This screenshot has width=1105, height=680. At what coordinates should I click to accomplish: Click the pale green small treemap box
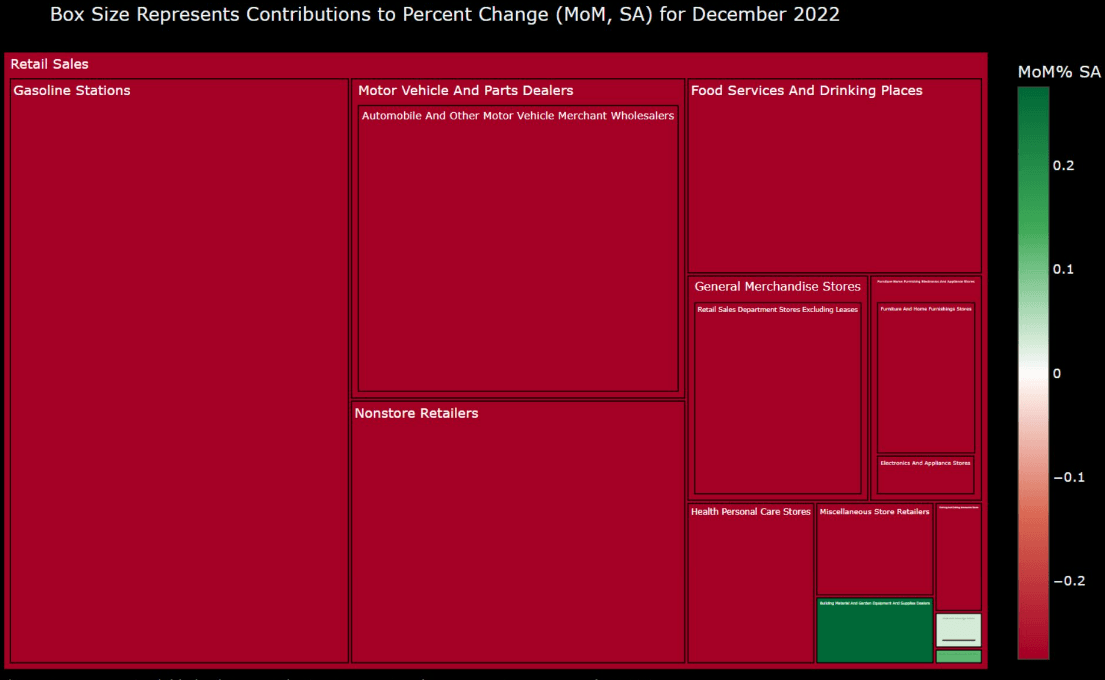tap(958, 630)
